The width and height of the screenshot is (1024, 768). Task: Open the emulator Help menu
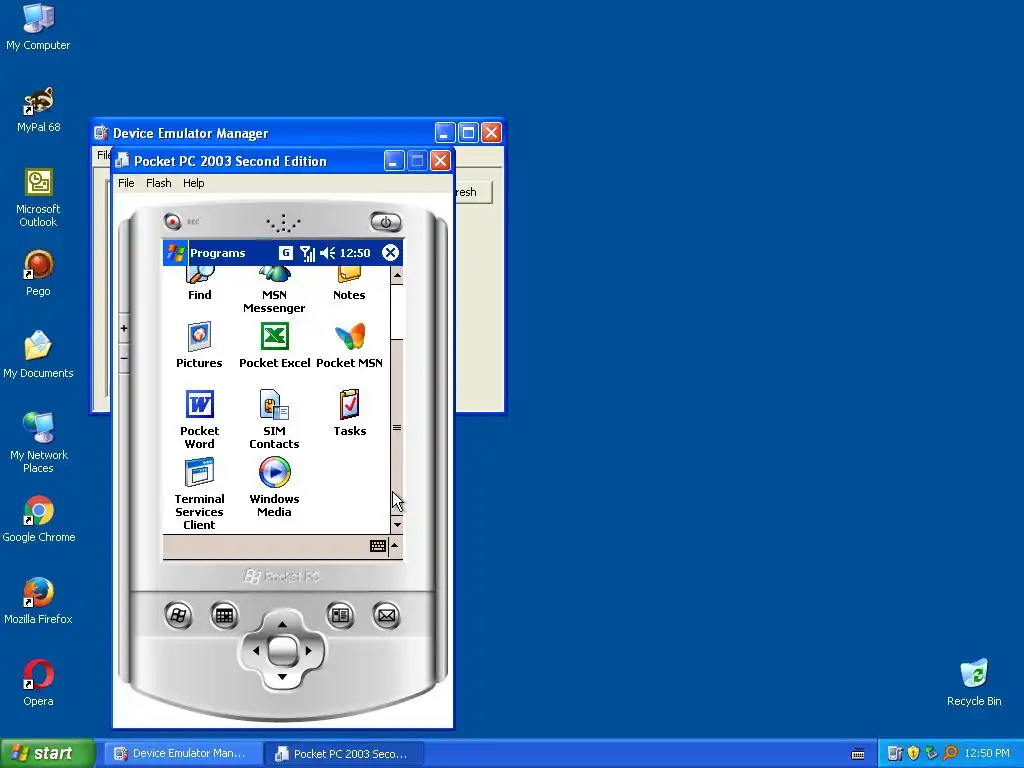point(193,183)
